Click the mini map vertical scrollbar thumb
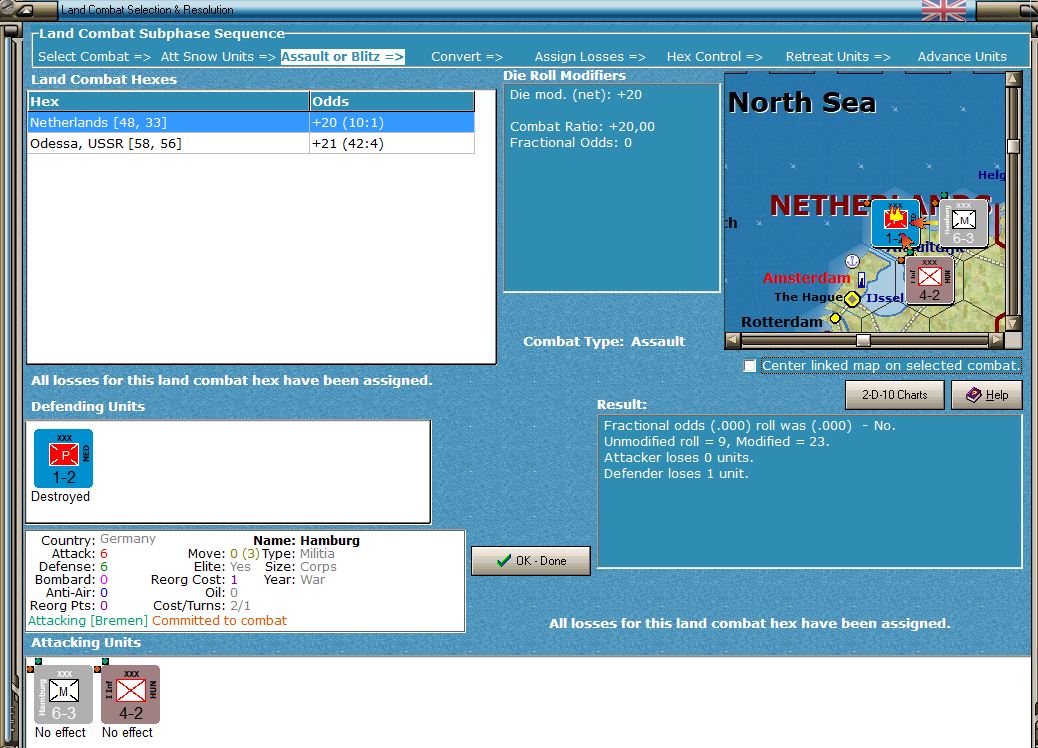This screenshot has width=1038, height=748. coord(1013,146)
